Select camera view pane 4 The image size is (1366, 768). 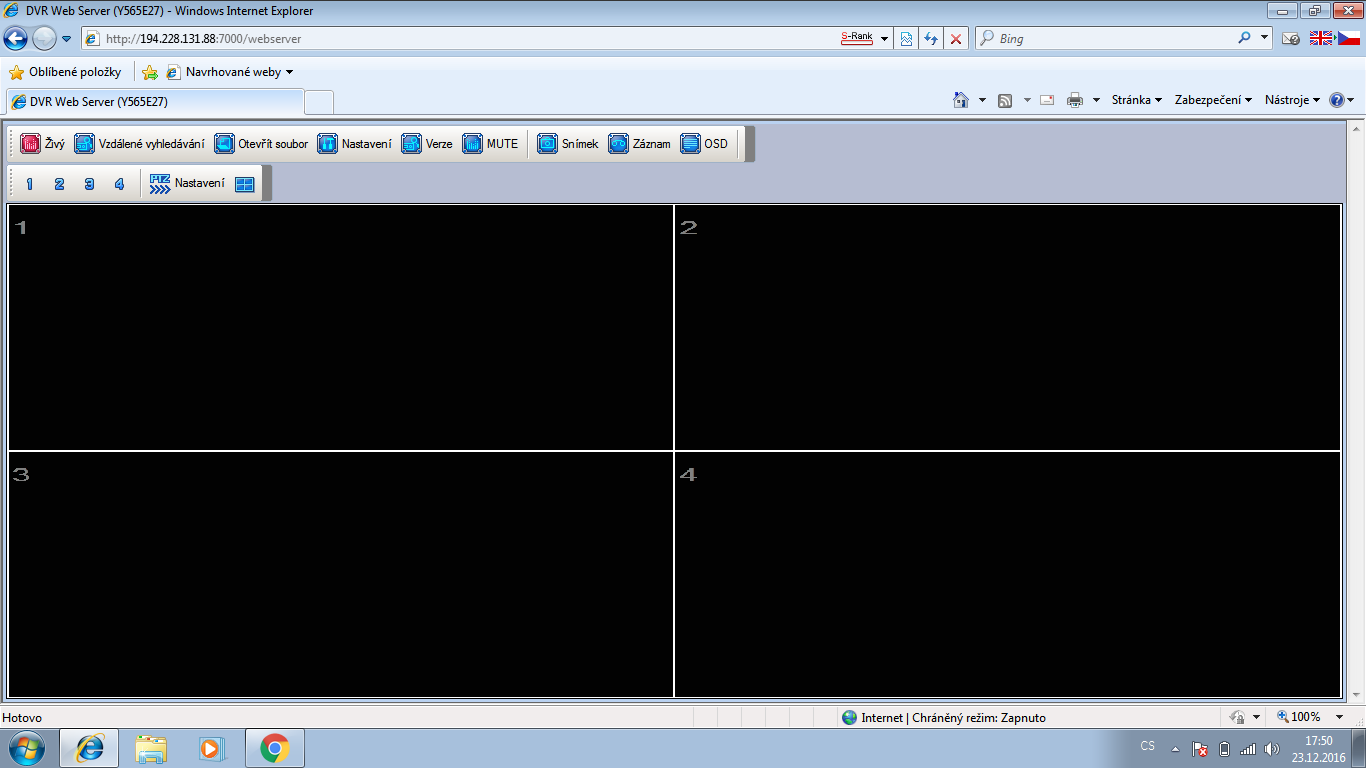click(x=1008, y=574)
